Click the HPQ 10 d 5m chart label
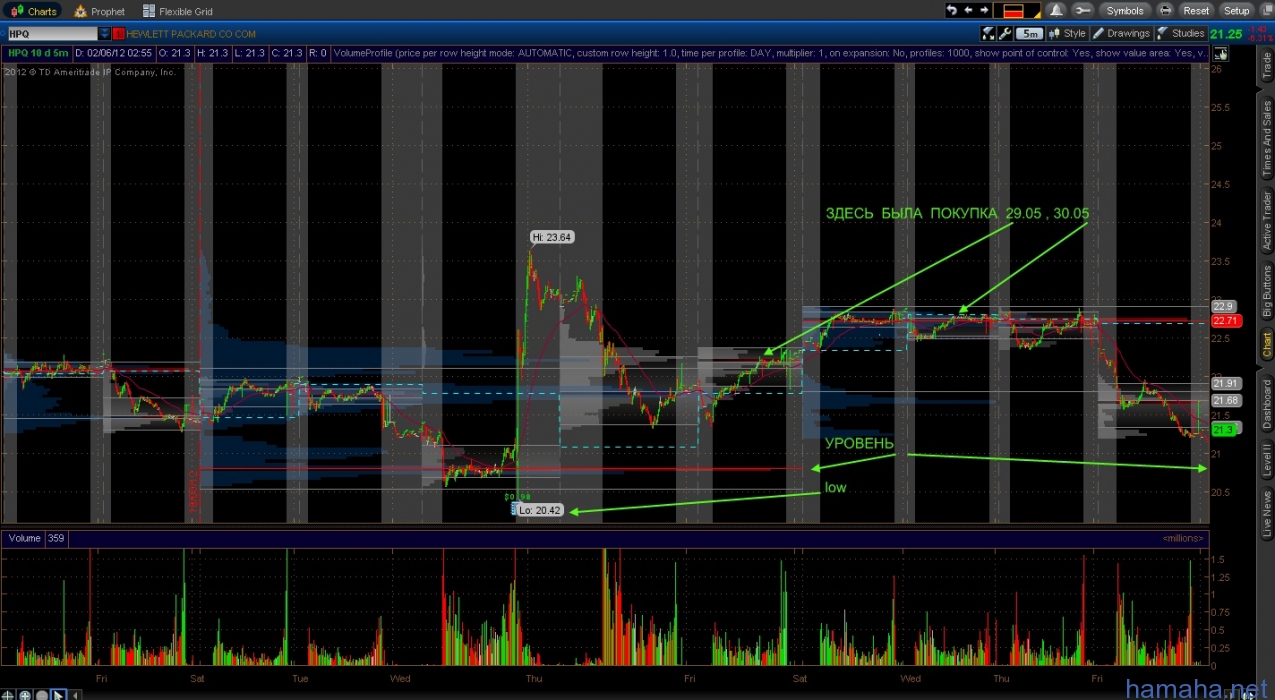Screen dimensions: 1275x700 pyautogui.click(x=40, y=52)
